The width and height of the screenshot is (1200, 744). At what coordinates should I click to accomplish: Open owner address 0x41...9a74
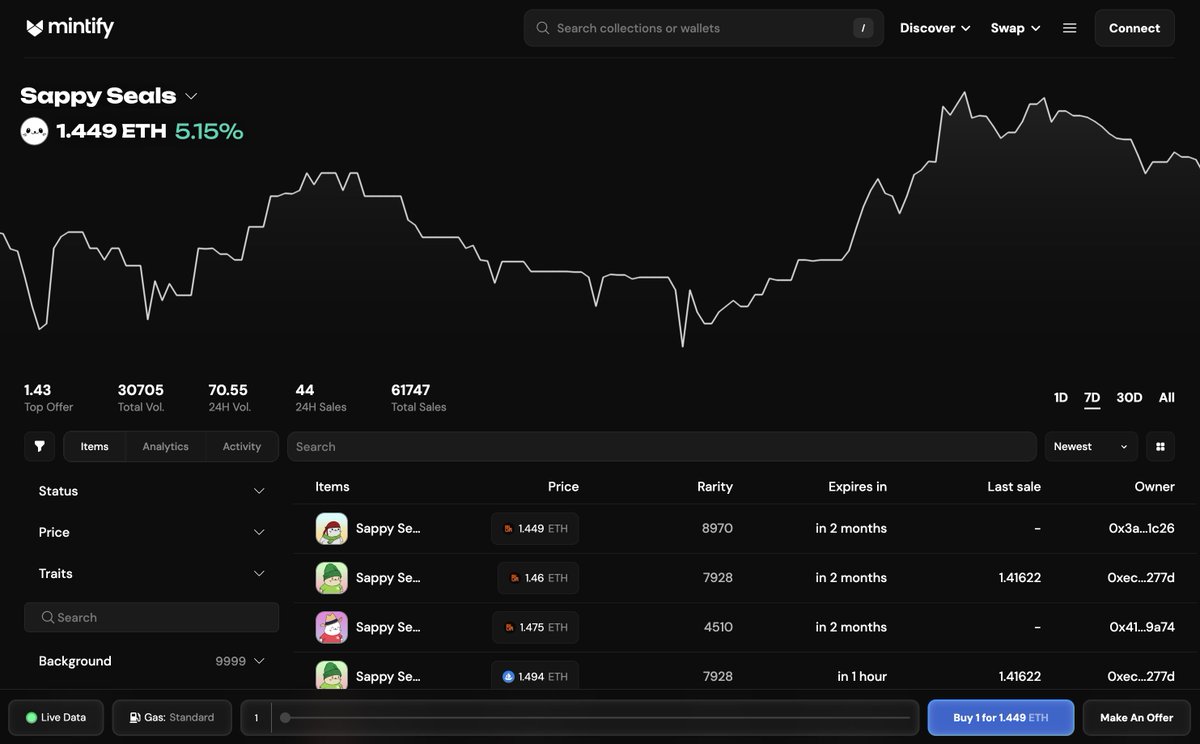click(1142, 627)
